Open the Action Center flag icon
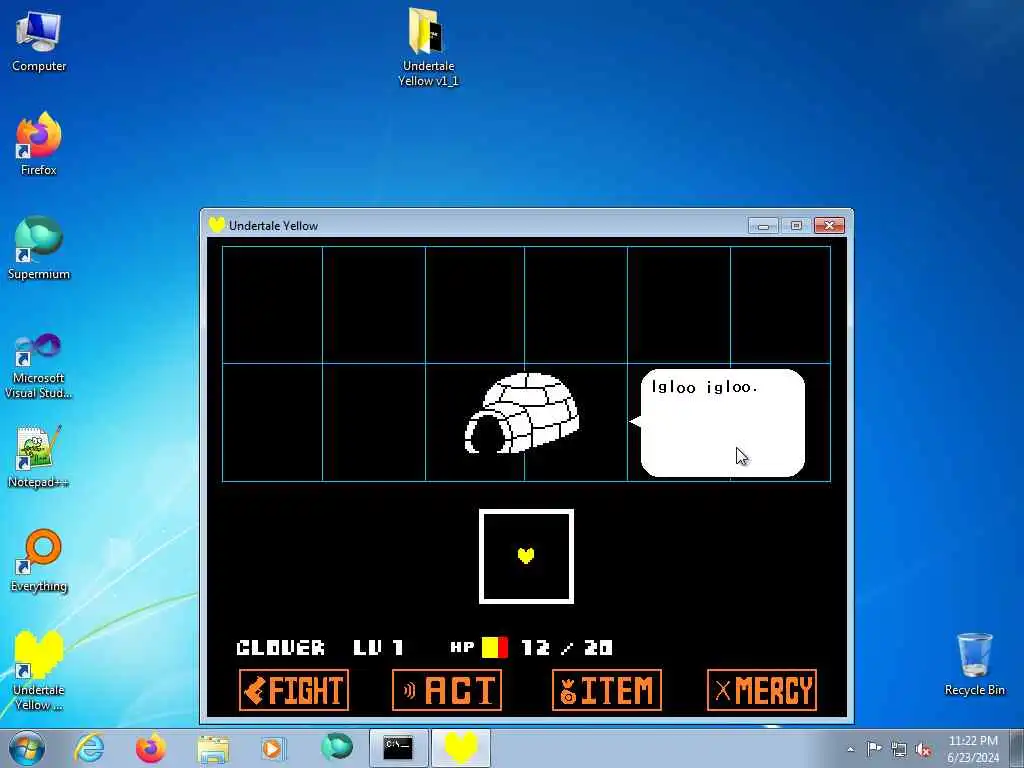Image resolution: width=1024 pixels, height=768 pixels. (x=874, y=749)
